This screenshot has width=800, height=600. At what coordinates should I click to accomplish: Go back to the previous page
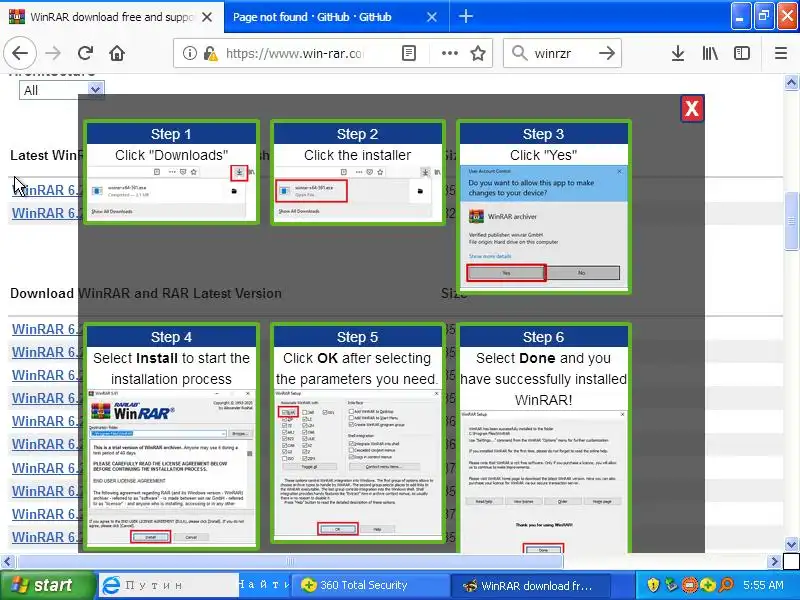coord(20,53)
